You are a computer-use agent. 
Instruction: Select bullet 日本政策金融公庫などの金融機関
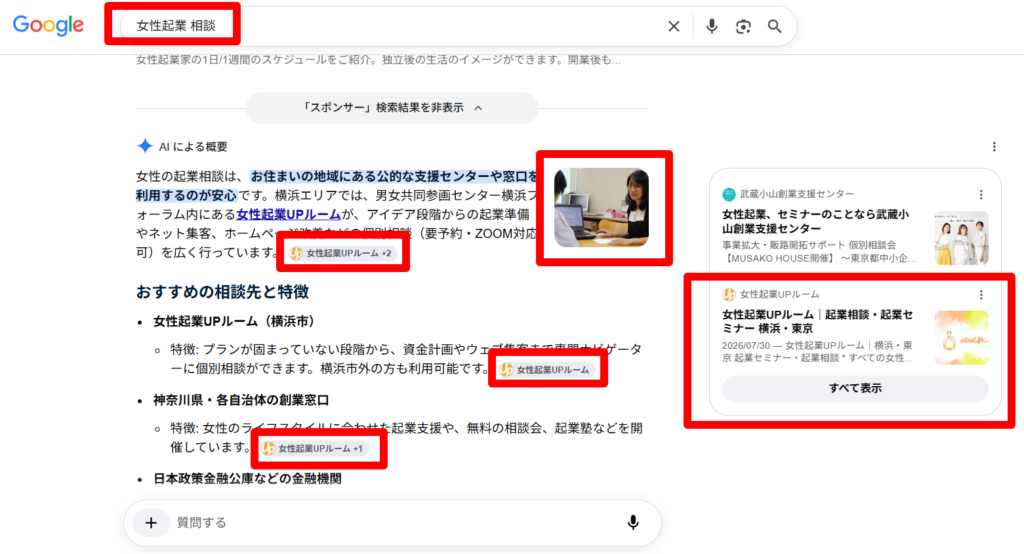pos(248,479)
